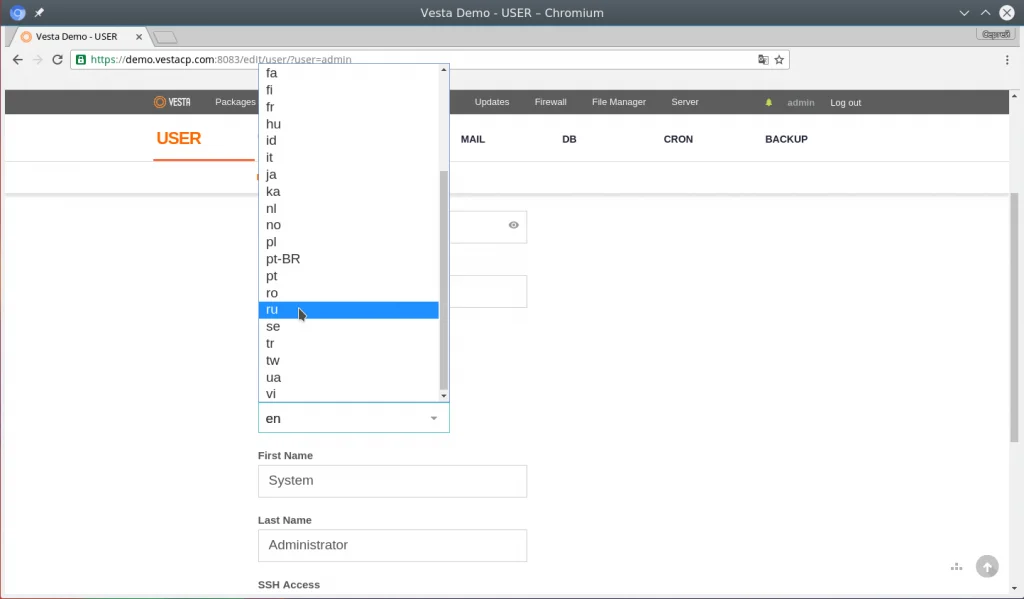Toggle password visibility eye icon

(514, 225)
